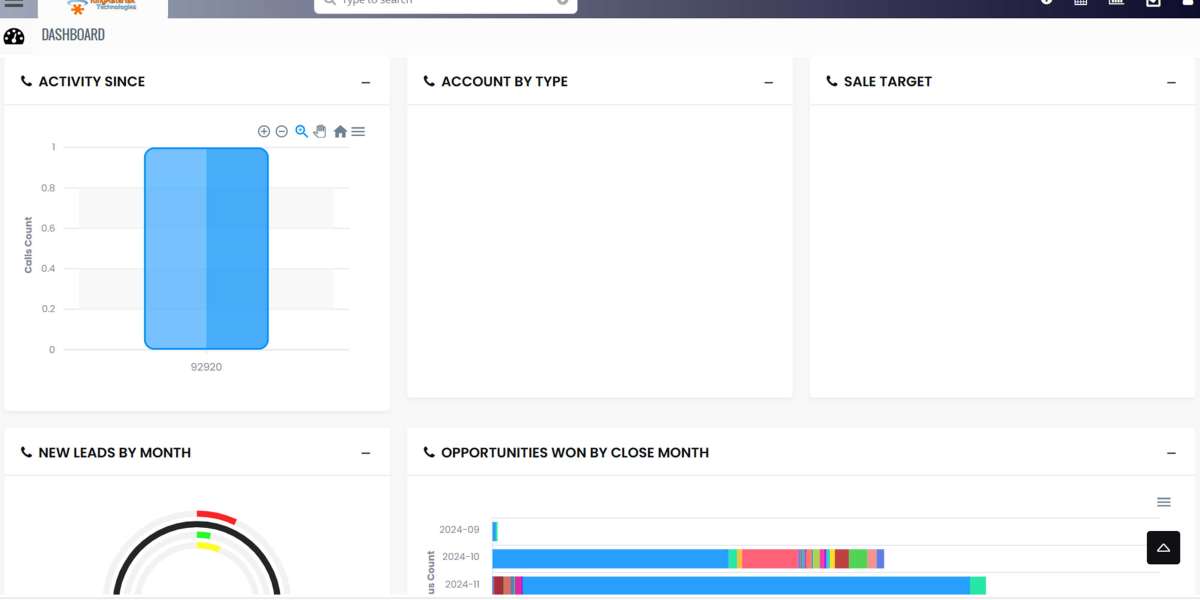Zoom out on the Activity Since chart
Viewport: 1200px width, 600px height.
click(282, 131)
